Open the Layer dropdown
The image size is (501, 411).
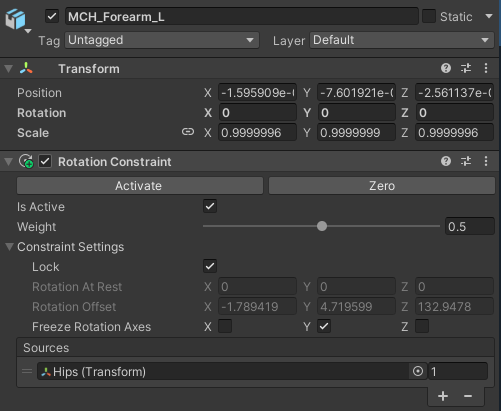402,40
